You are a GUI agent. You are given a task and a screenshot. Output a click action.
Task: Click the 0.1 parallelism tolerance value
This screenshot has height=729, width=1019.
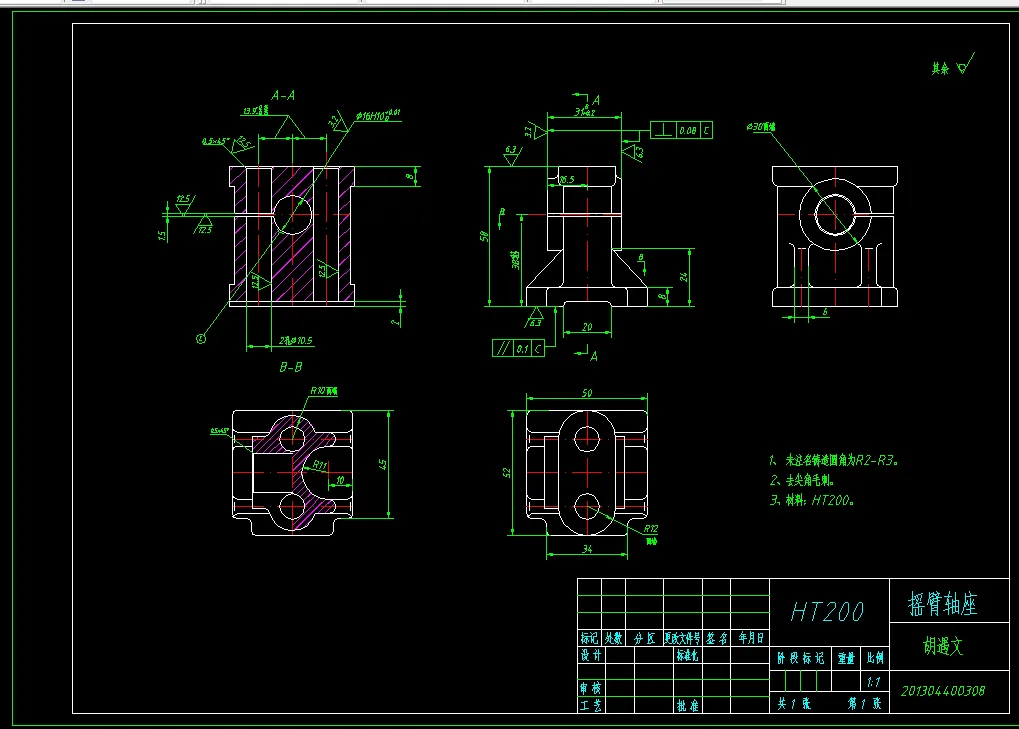coord(522,349)
